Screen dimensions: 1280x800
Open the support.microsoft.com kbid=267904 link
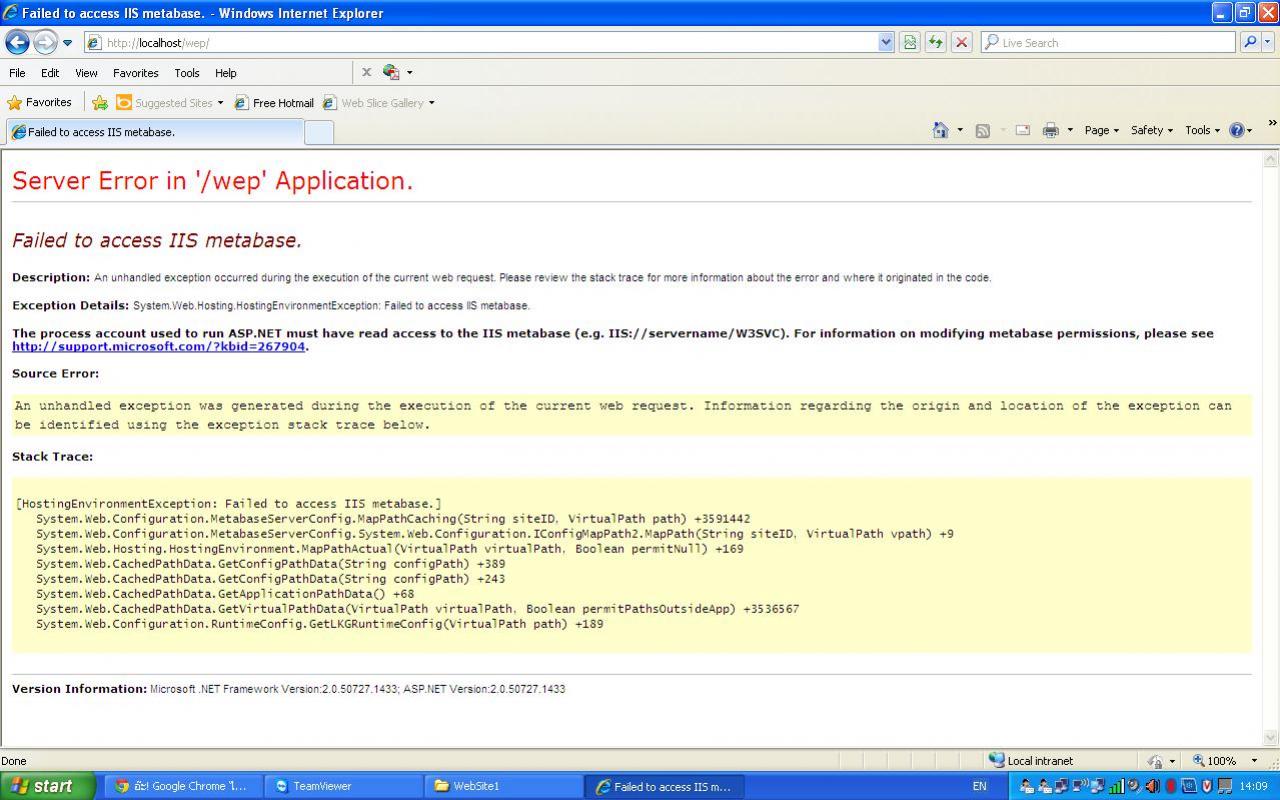(158, 347)
